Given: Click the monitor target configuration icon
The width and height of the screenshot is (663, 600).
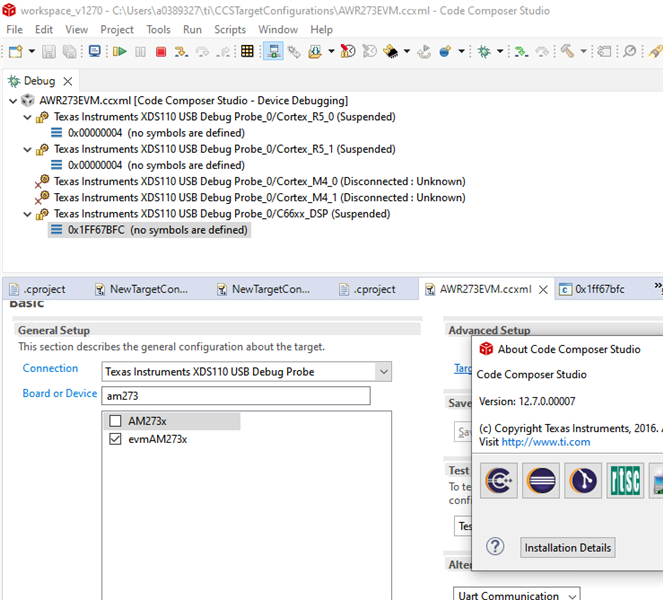Looking at the screenshot, I should (x=95, y=51).
